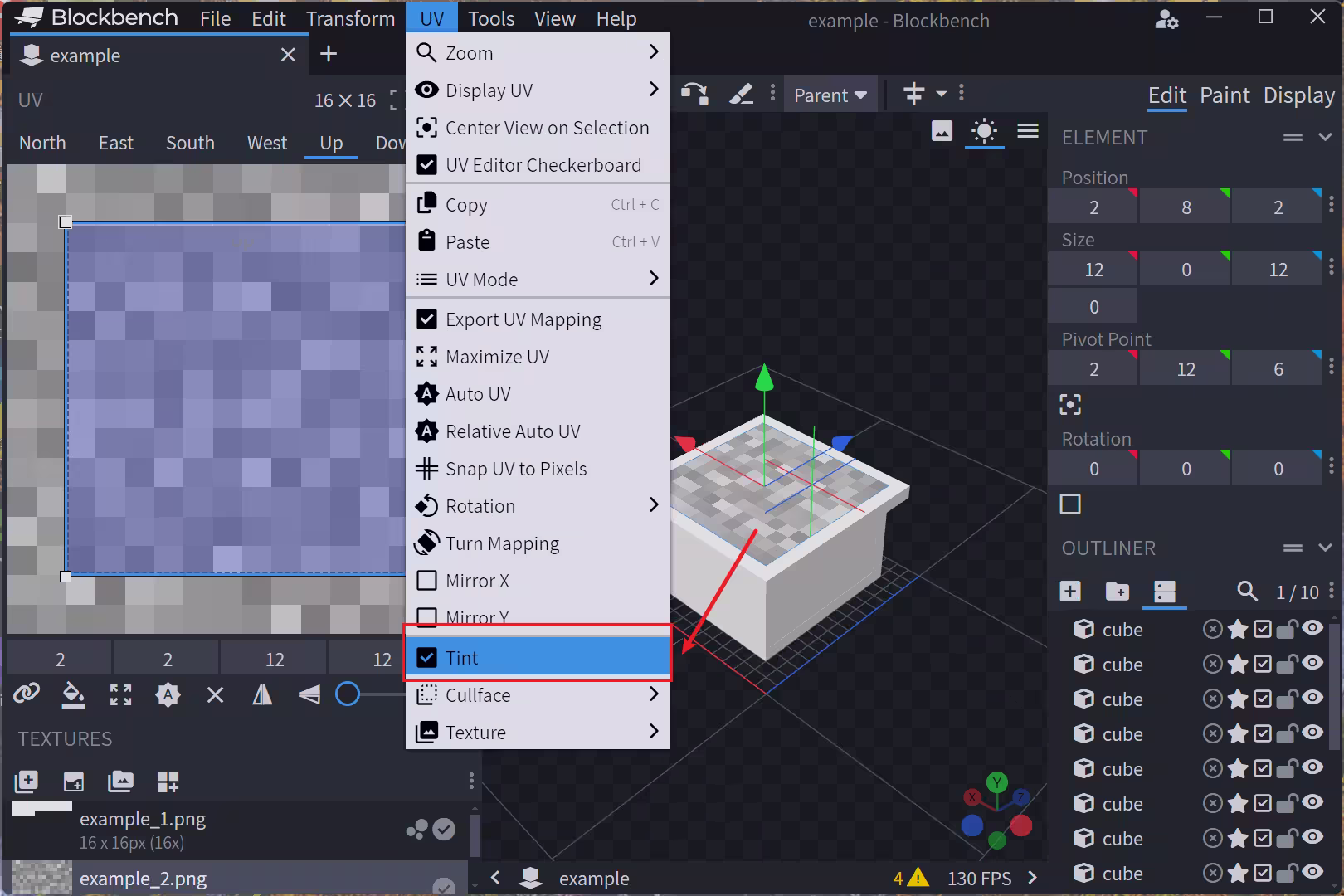Open the outliner search magnifier
The image size is (1344, 896).
1246,591
